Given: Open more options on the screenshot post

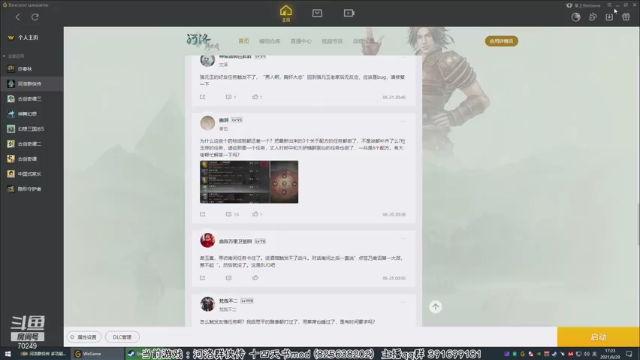Looking at the screenshot, I should [x=403, y=122].
